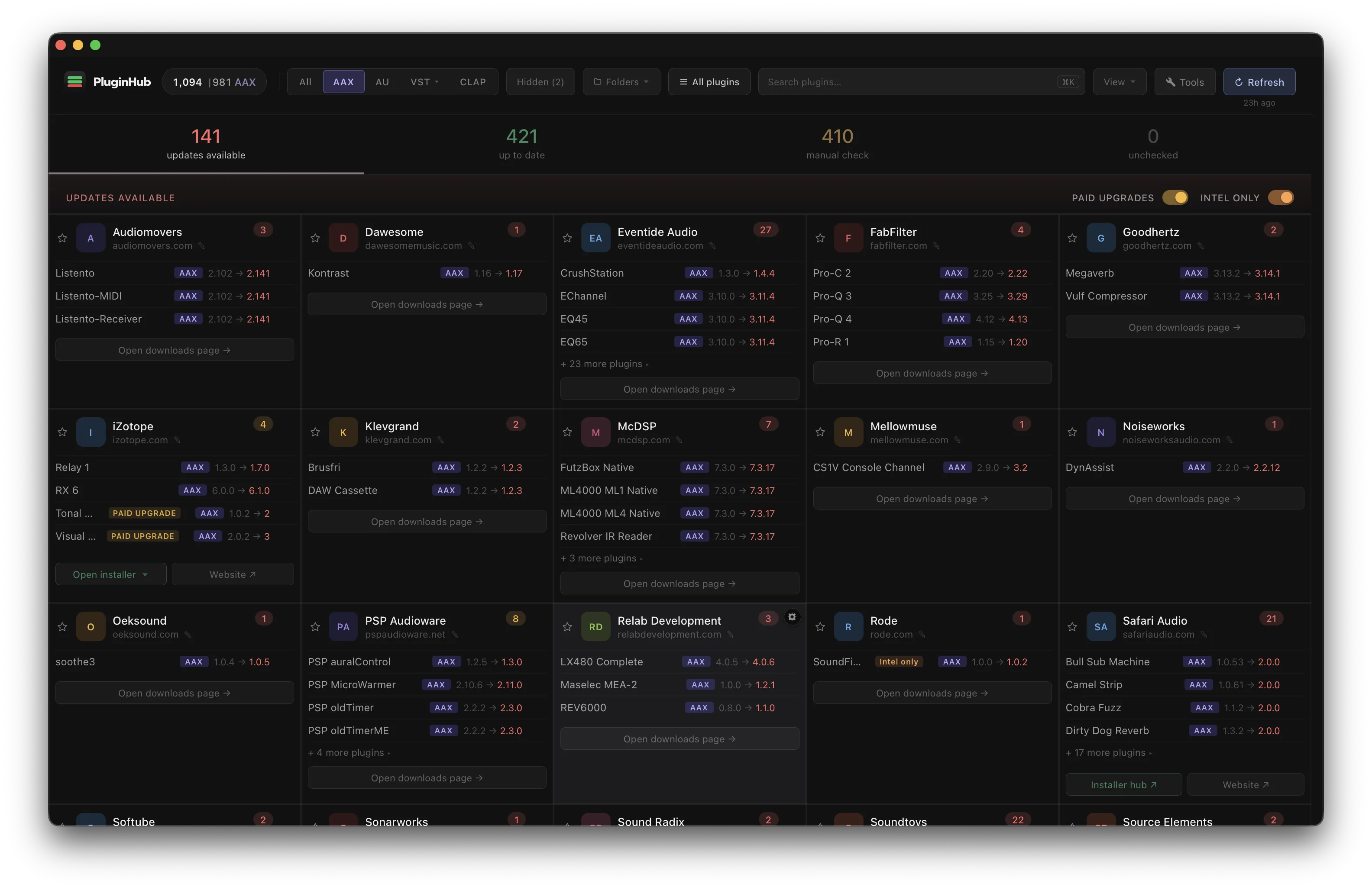The width and height of the screenshot is (1372, 890).
Task: Favorite iZotope using the star
Action: coord(62,432)
